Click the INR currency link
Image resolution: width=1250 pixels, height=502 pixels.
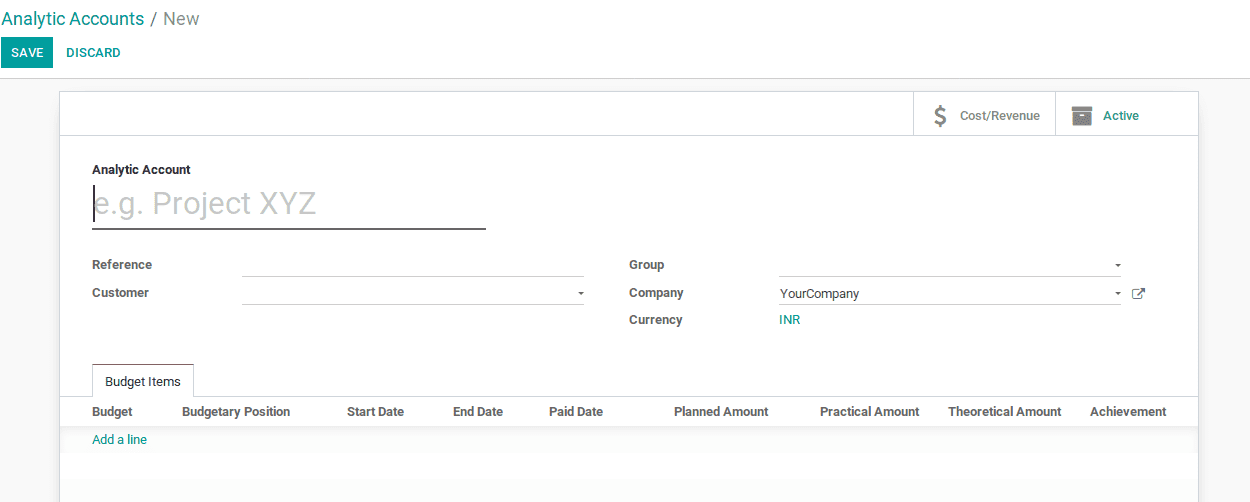pyautogui.click(x=789, y=320)
